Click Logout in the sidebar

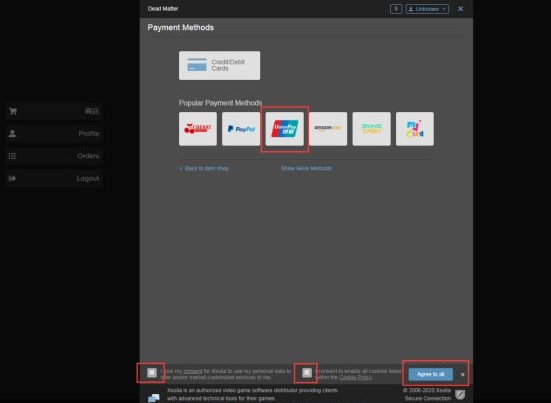[x=54, y=178]
